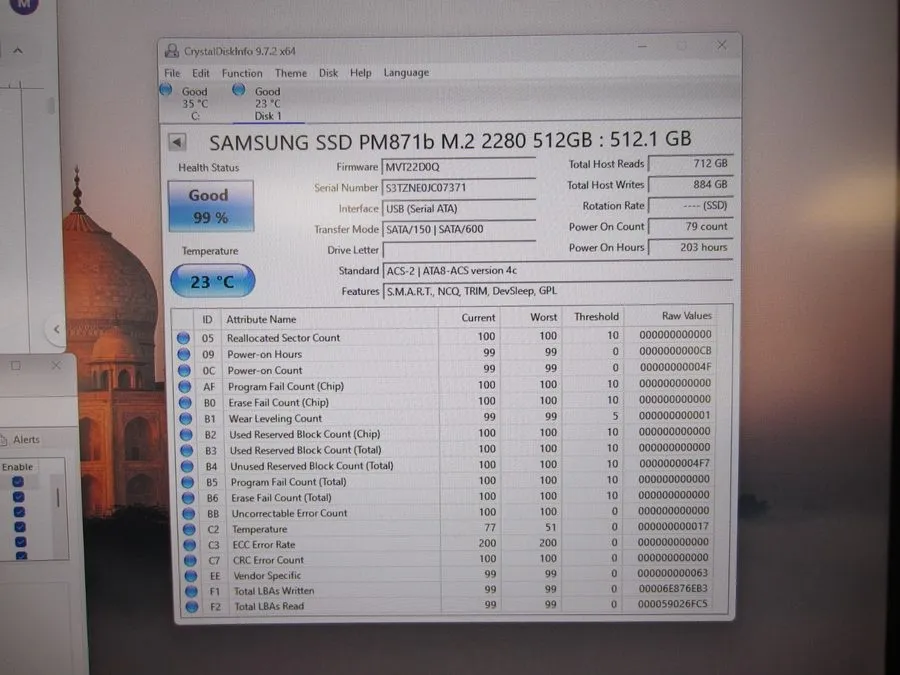Click the Features field

coord(557,291)
